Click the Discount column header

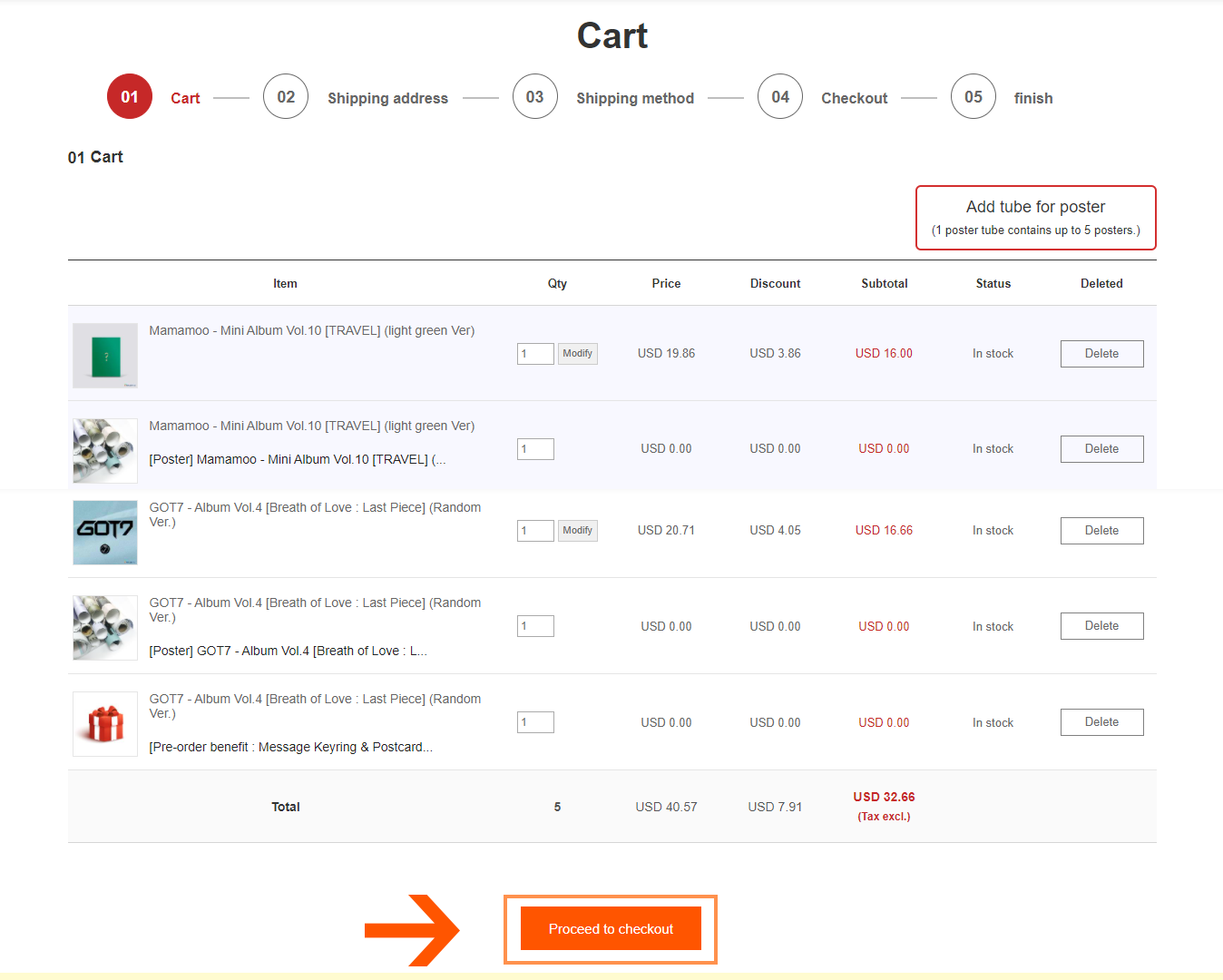pos(776,283)
